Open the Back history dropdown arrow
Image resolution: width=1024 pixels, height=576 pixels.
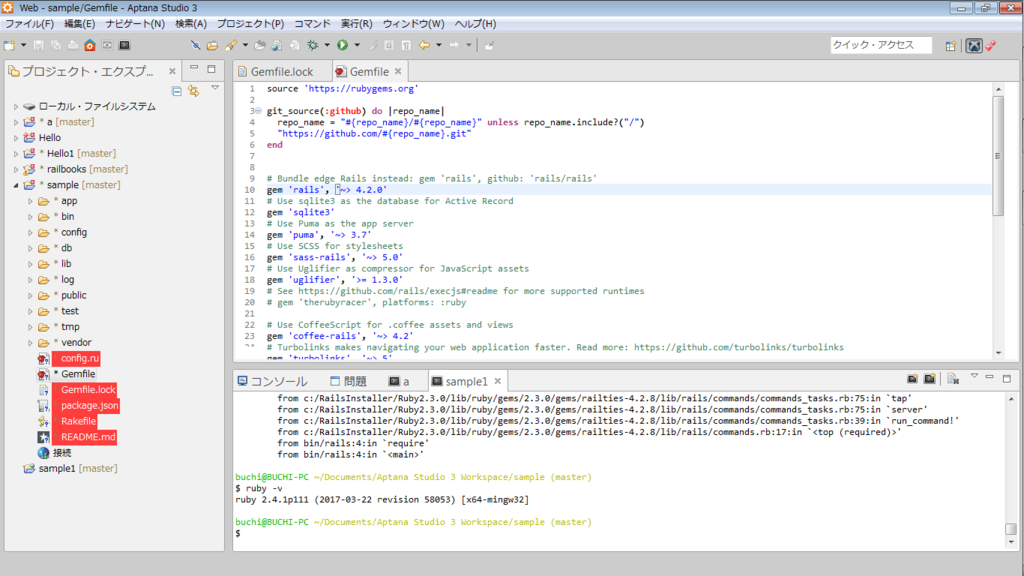(x=438, y=45)
